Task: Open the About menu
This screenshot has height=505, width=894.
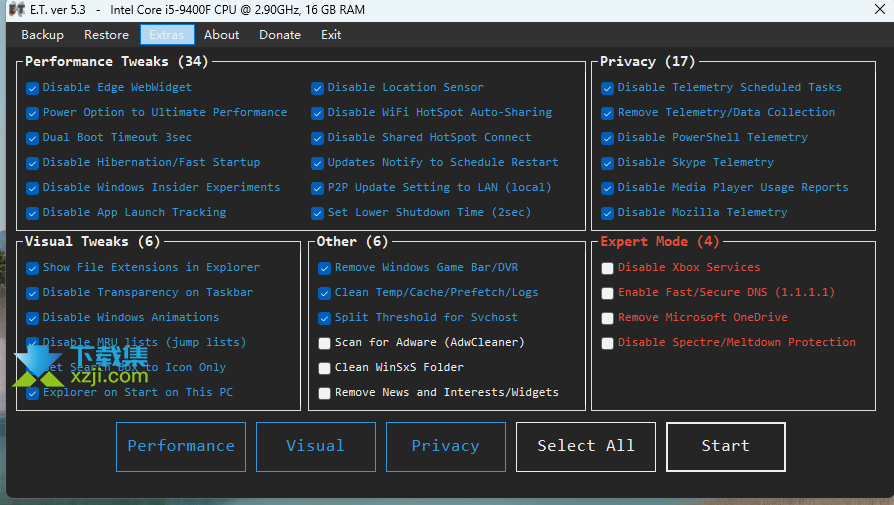Action: click(x=221, y=35)
